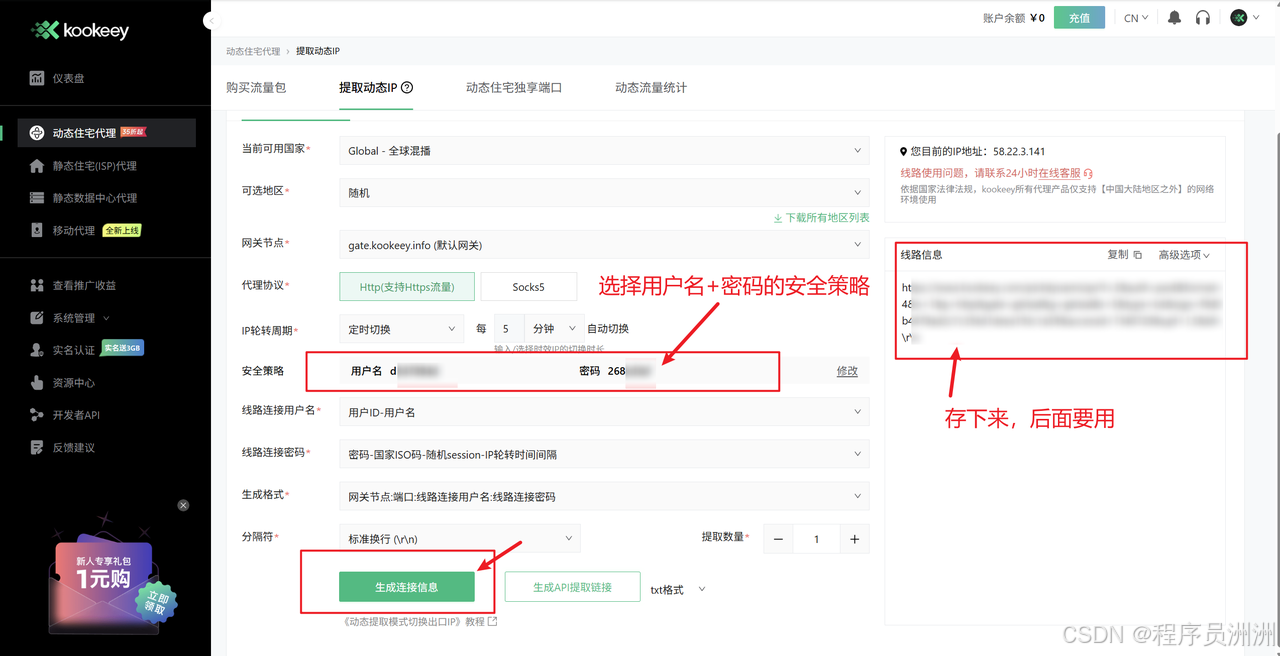1280x656 pixels.
Task: Select the Http(支持Https流量) protocol option
Action: tap(407, 287)
